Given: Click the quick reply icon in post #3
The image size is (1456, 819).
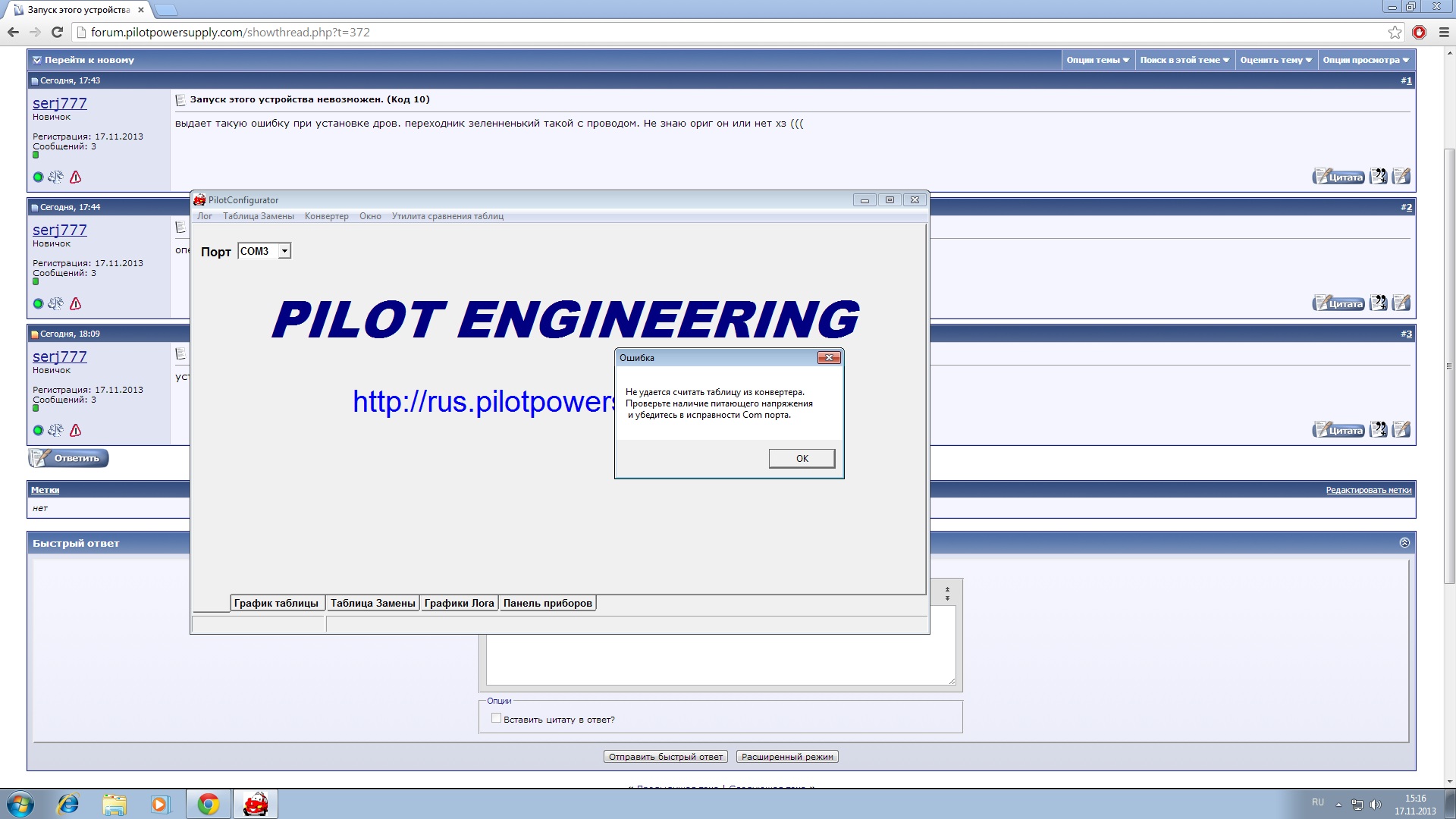Looking at the screenshot, I should (x=1401, y=430).
